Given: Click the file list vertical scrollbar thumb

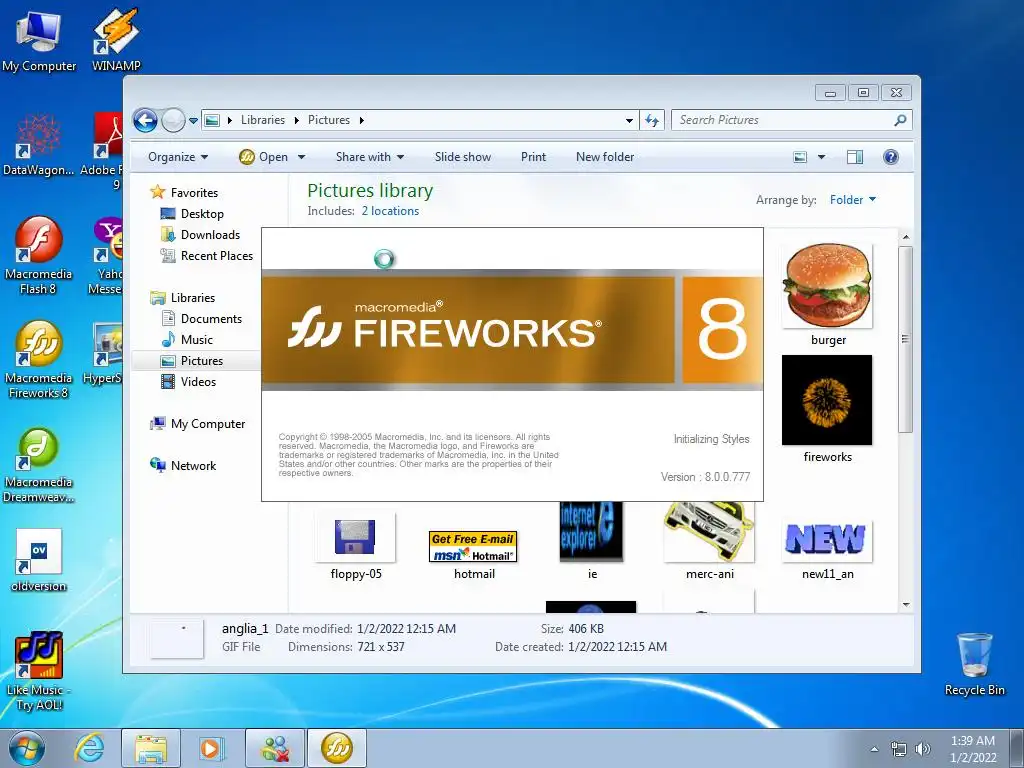Looking at the screenshot, I should [x=905, y=339].
